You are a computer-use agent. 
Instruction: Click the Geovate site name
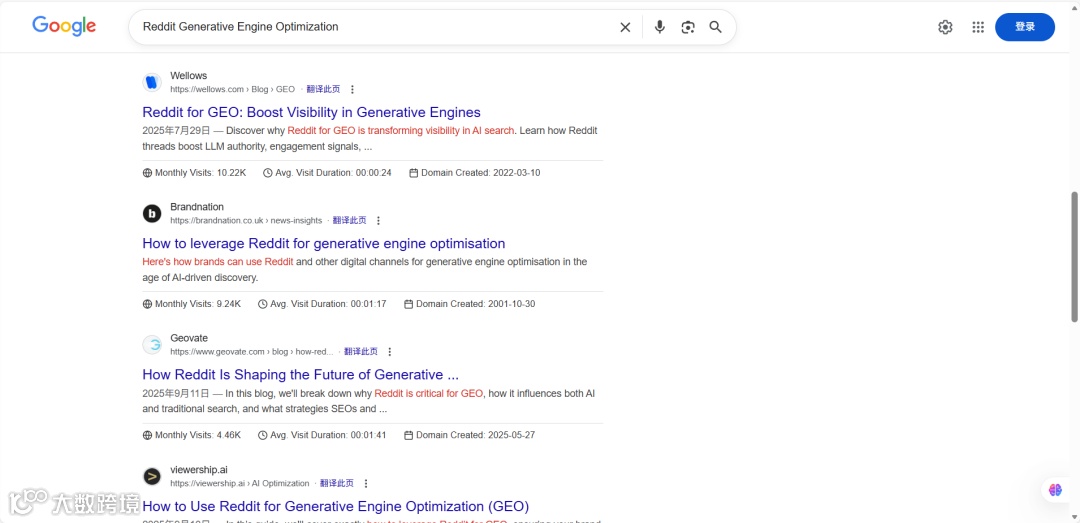tap(189, 338)
